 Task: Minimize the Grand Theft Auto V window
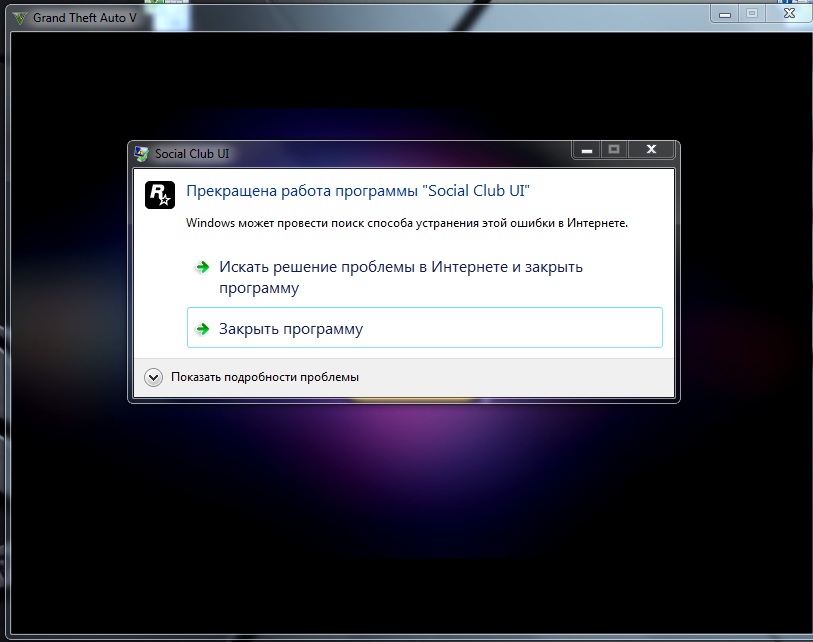coord(725,14)
